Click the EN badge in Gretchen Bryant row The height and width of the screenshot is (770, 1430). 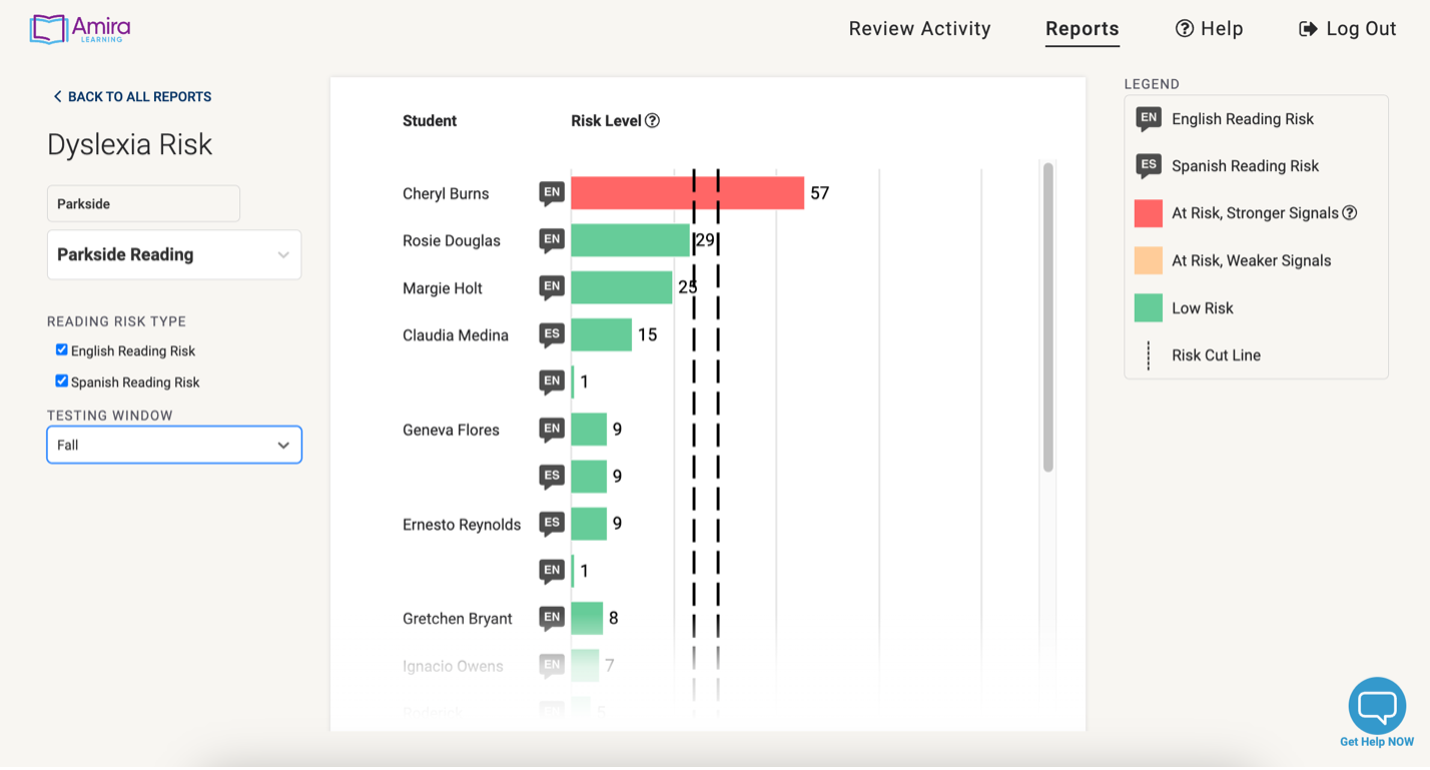(552, 618)
